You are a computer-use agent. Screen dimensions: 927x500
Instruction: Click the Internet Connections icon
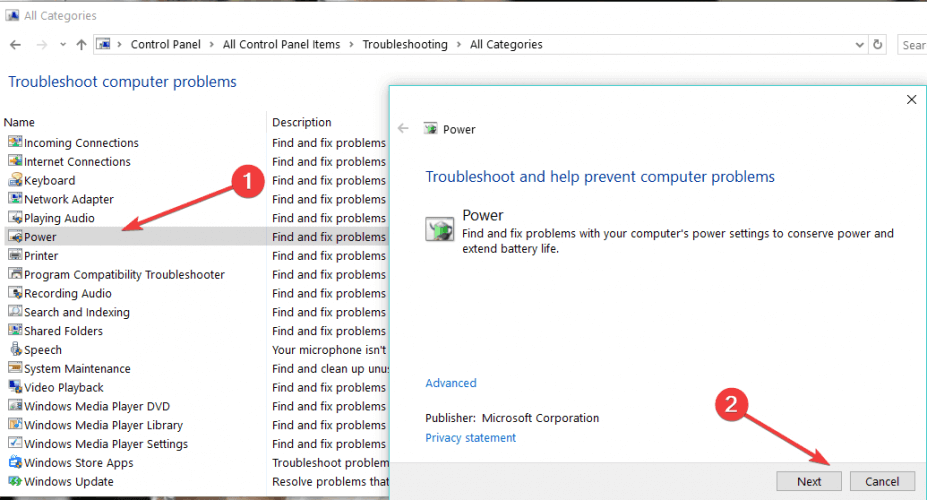pos(15,161)
